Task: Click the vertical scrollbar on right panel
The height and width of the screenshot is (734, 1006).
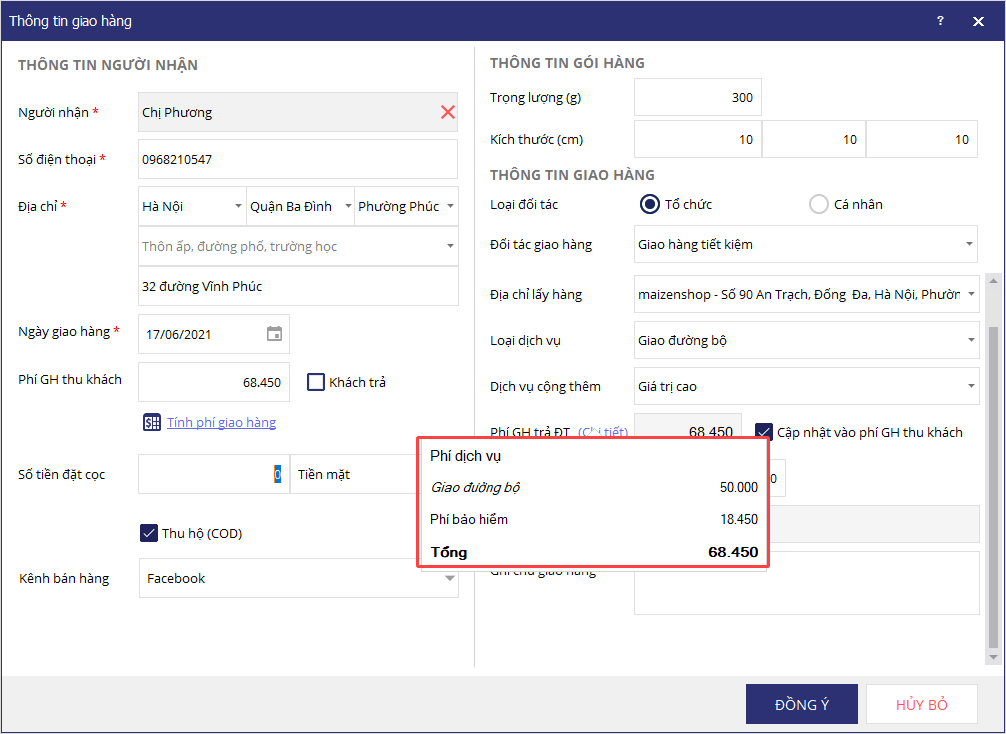Action: coord(992,480)
